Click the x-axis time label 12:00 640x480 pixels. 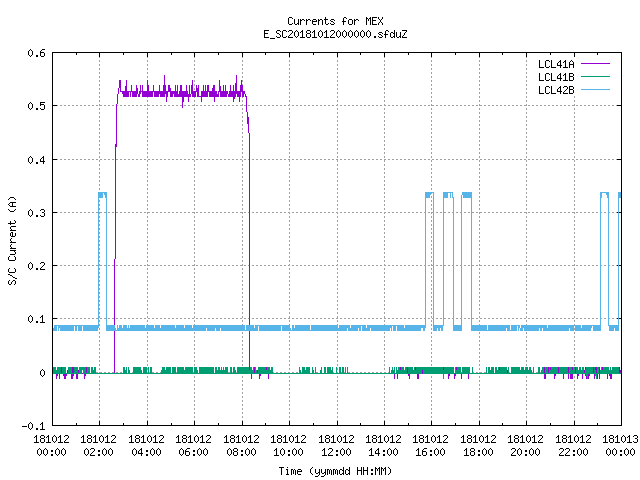coord(336,452)
